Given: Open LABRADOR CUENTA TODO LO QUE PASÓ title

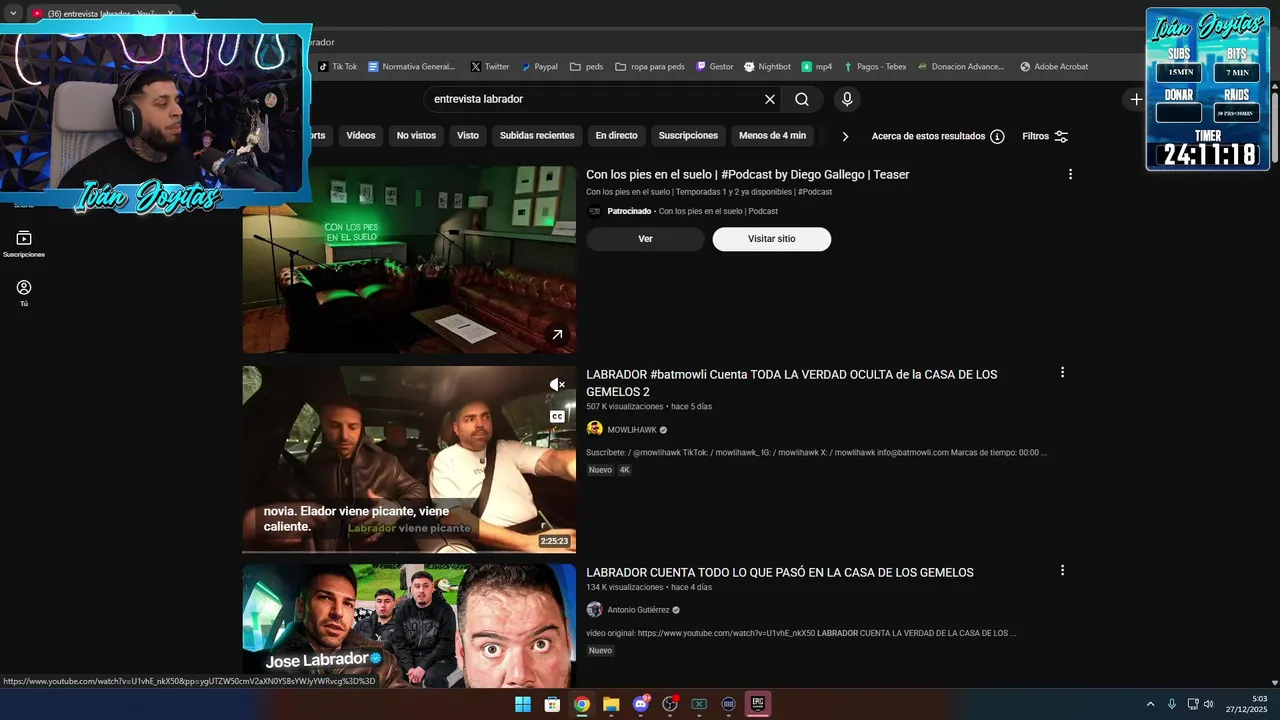Looking at the screenshot, I should [x=780, y=573].
